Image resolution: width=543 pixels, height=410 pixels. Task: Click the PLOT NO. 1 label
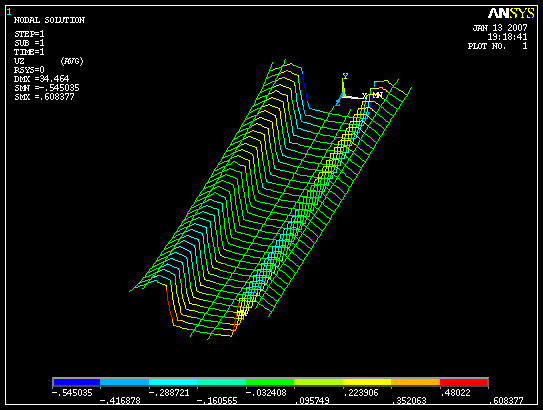(x=498, y=46)
